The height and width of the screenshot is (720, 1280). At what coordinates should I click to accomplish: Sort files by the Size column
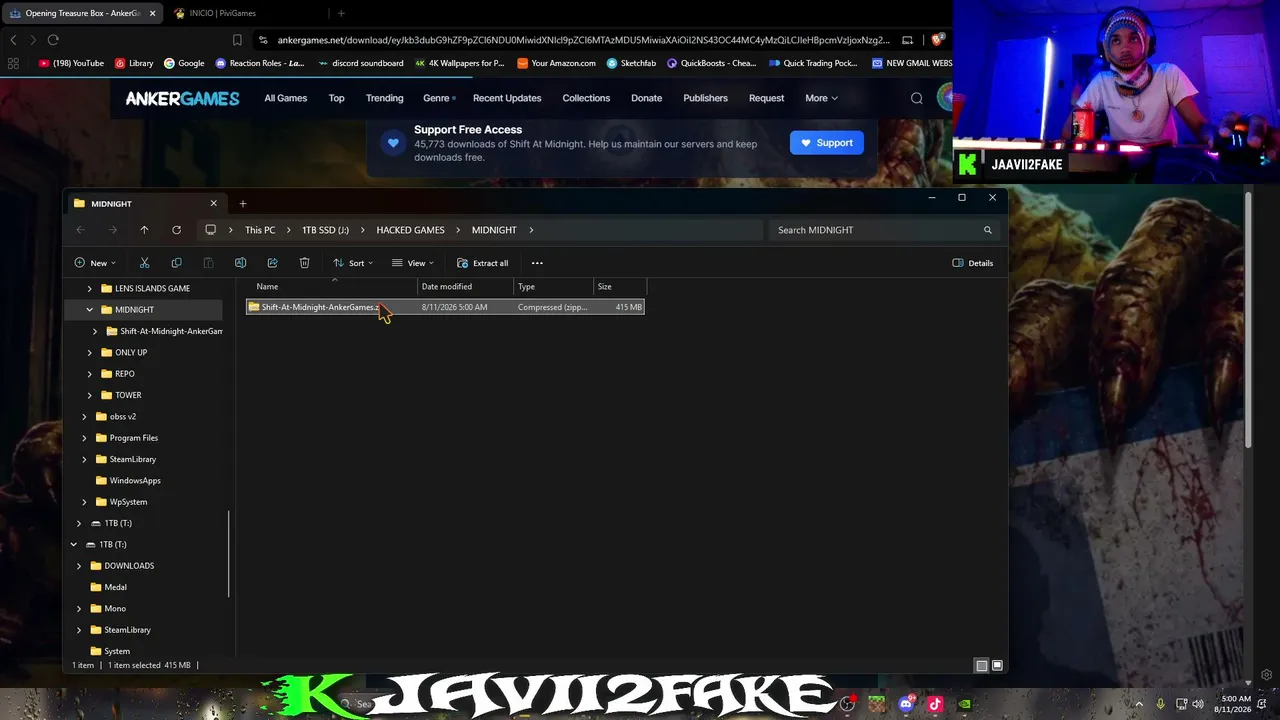click(x=620, y=287)
